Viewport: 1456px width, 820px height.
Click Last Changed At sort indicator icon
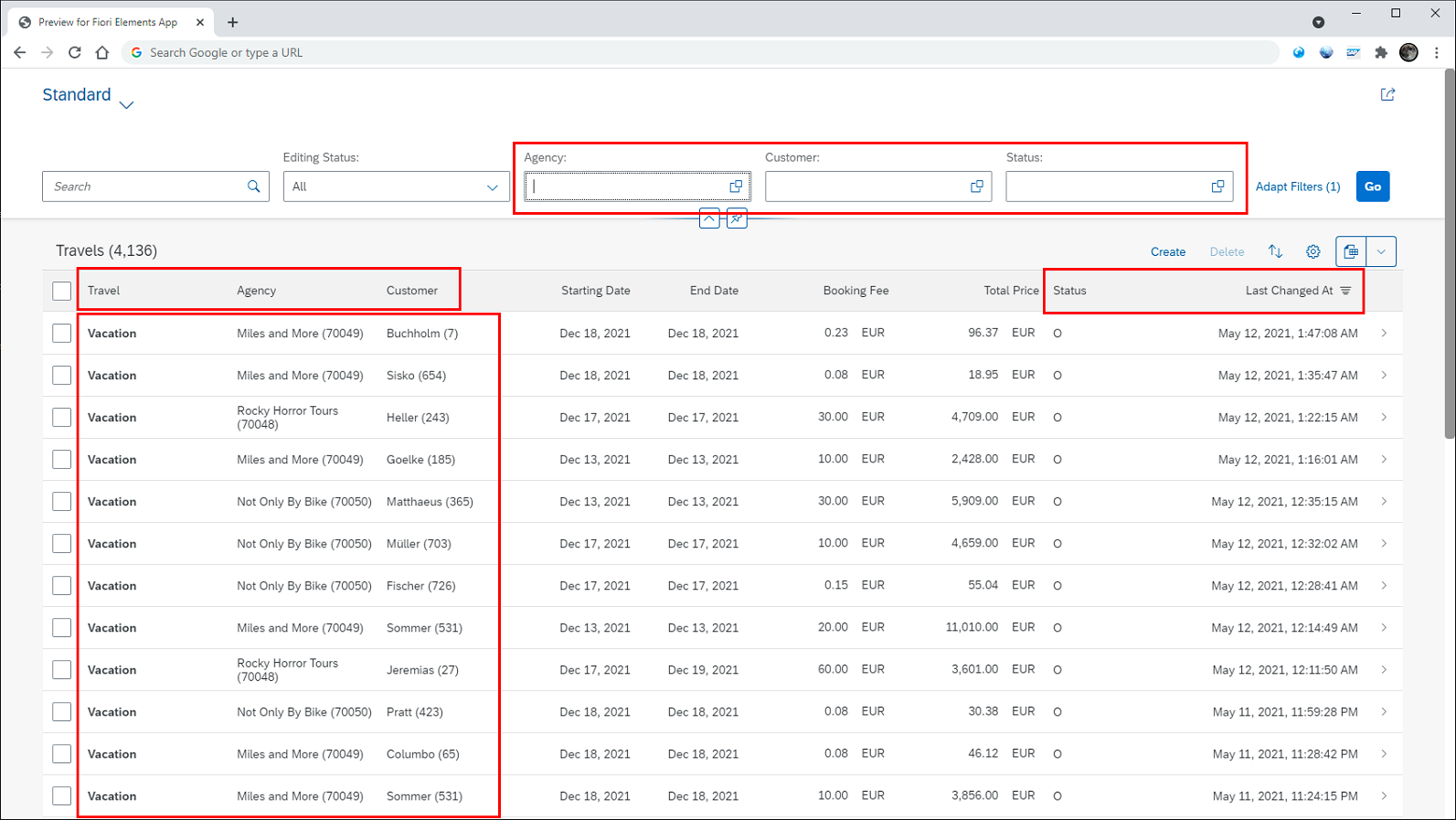[1345, 291]
